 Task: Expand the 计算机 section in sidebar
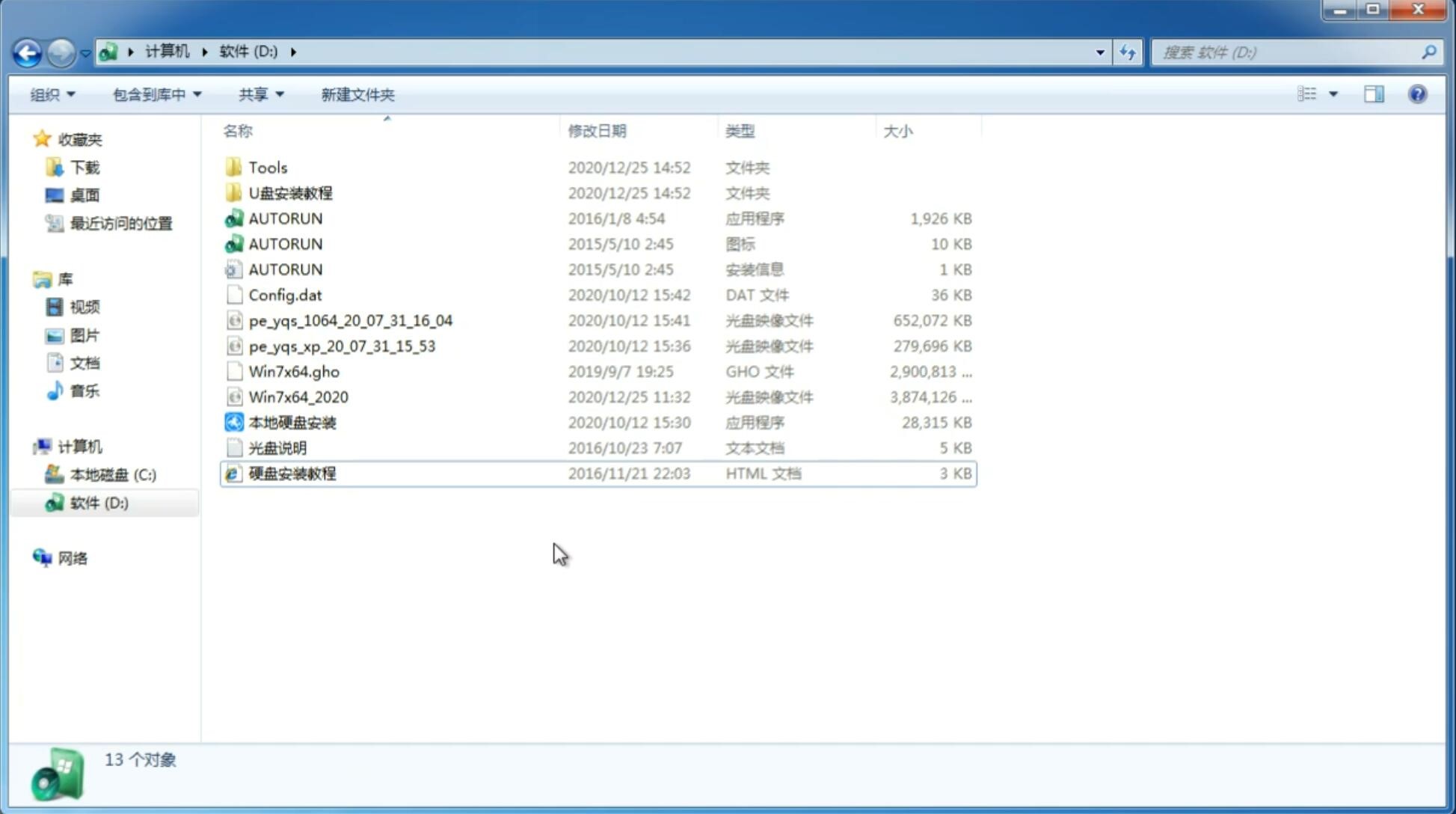click(28, 446)
